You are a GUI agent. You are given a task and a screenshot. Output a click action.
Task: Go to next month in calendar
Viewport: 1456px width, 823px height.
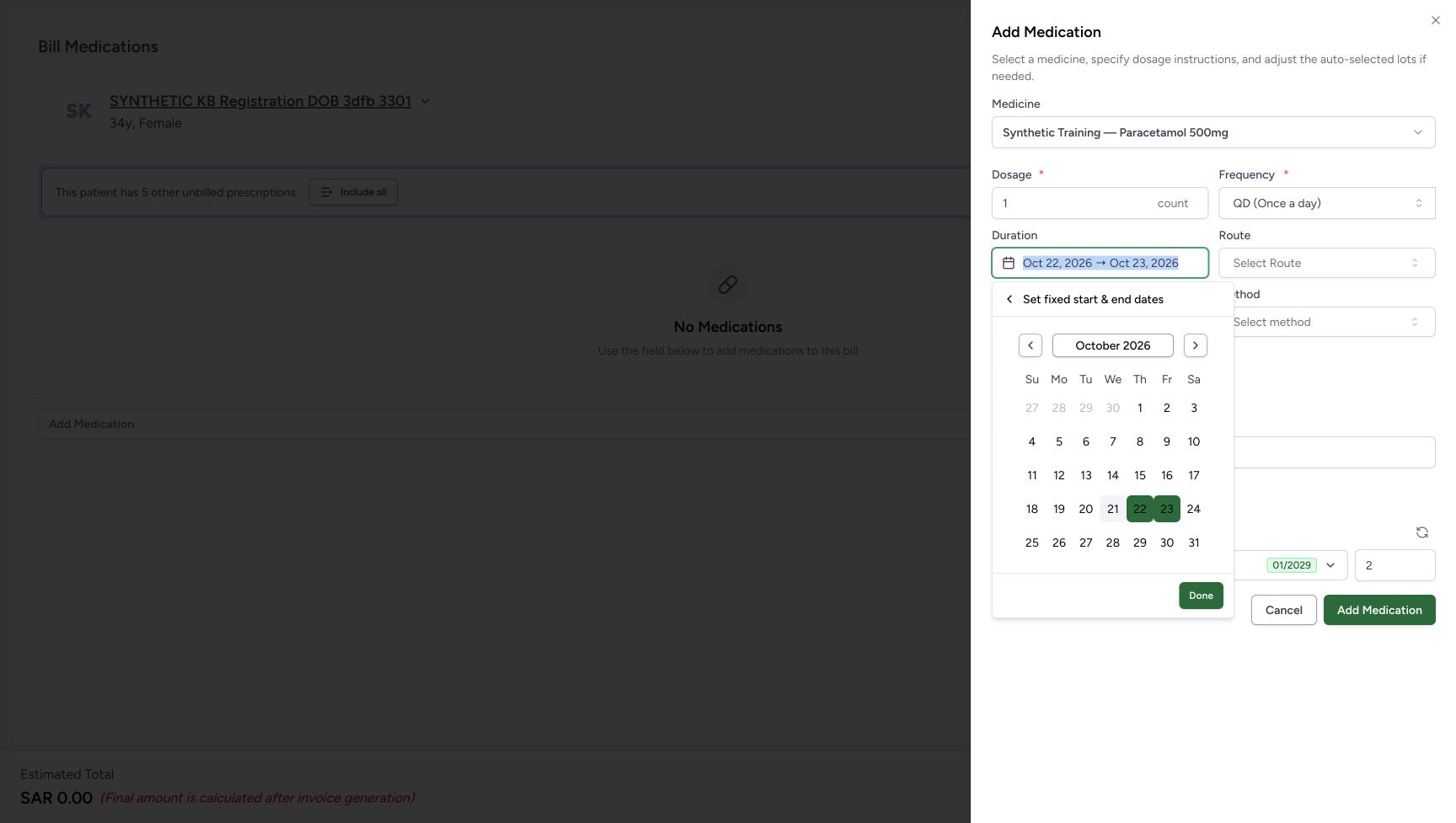pyautogui.click(x=1196, y=345)
